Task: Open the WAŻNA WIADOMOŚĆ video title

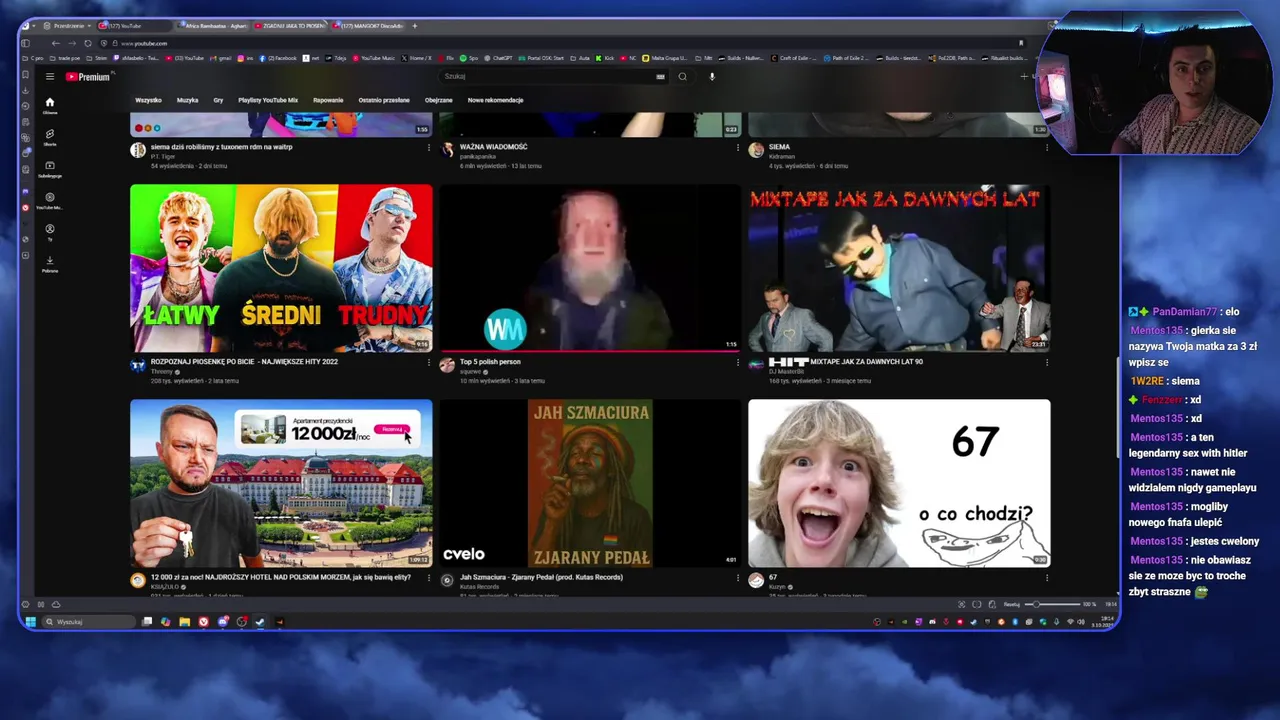Action: [x=493, y=147]
